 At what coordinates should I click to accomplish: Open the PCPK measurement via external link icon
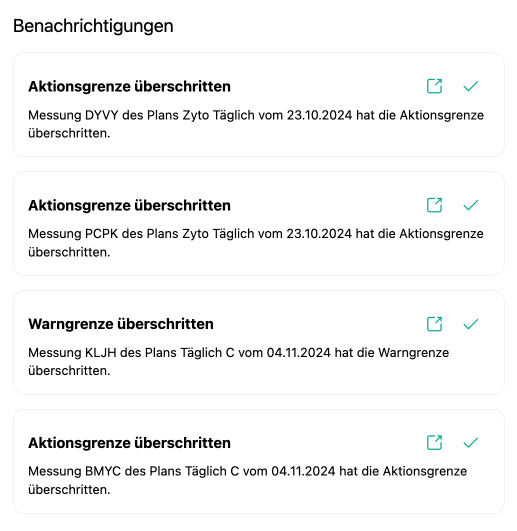[x=434, y=205]
